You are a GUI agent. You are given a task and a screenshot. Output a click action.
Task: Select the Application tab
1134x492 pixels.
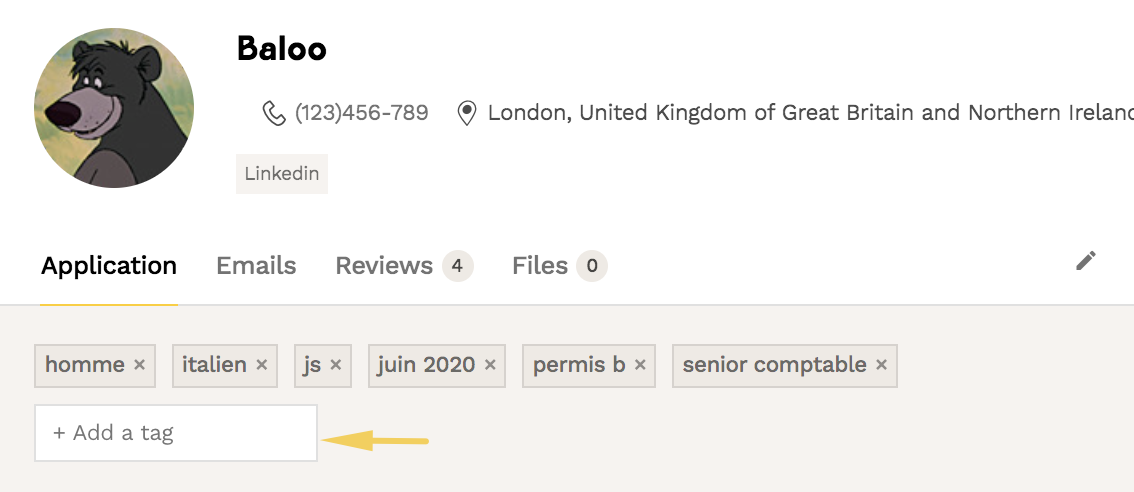(108, 266)
